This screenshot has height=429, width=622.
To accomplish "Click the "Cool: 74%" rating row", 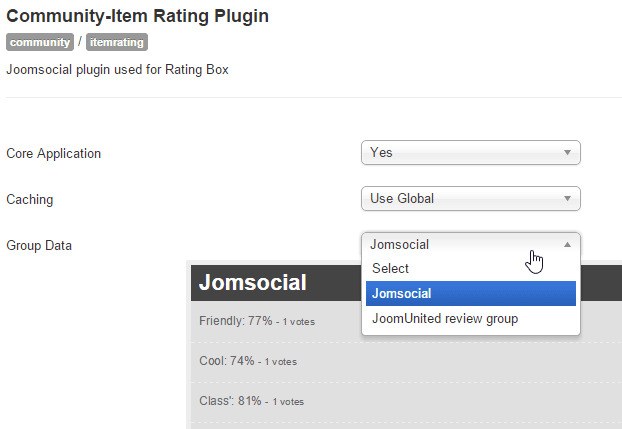I will click(248, 361).
